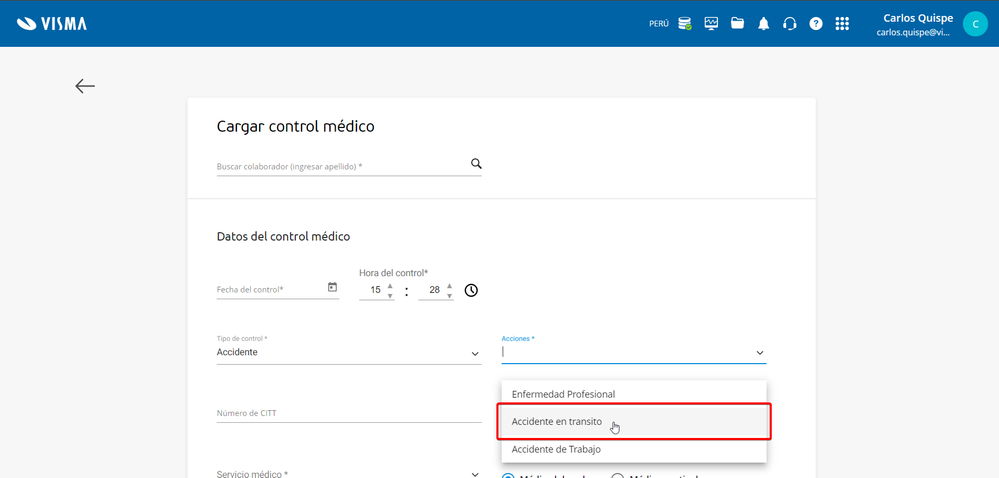Click the clock time picker icon
This screenshot has width=999, height=478.
pos(471,291)
